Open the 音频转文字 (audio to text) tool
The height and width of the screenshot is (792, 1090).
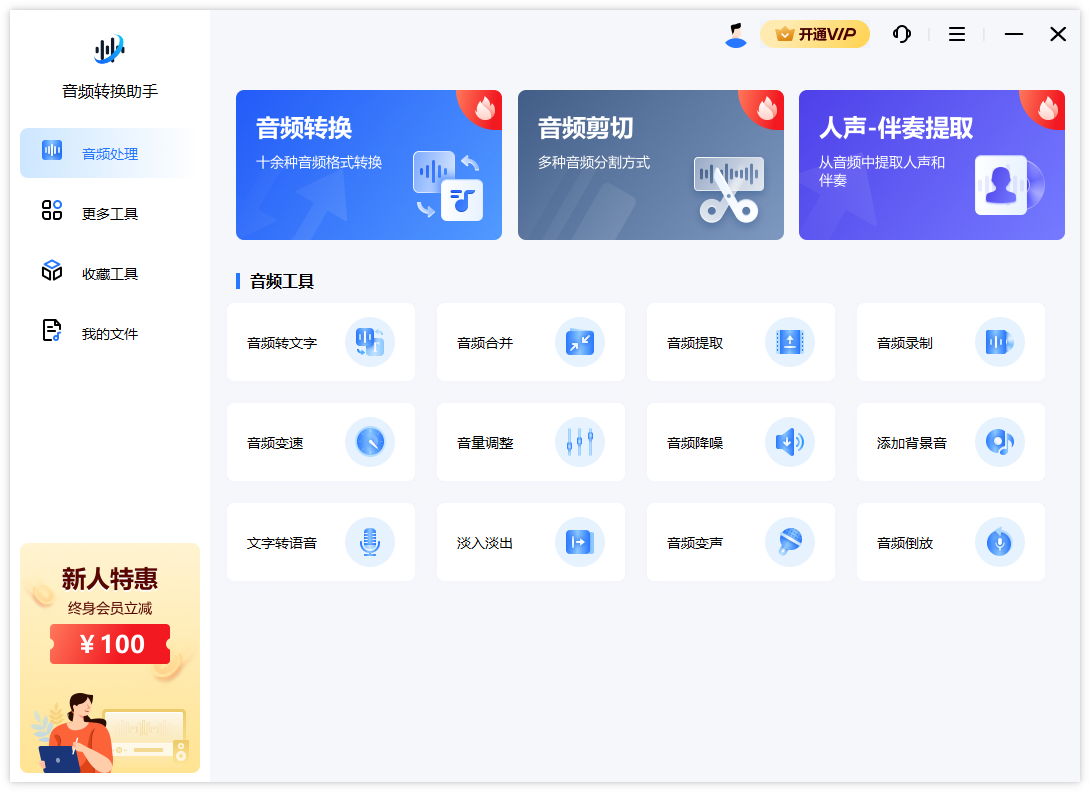[321, 342]
